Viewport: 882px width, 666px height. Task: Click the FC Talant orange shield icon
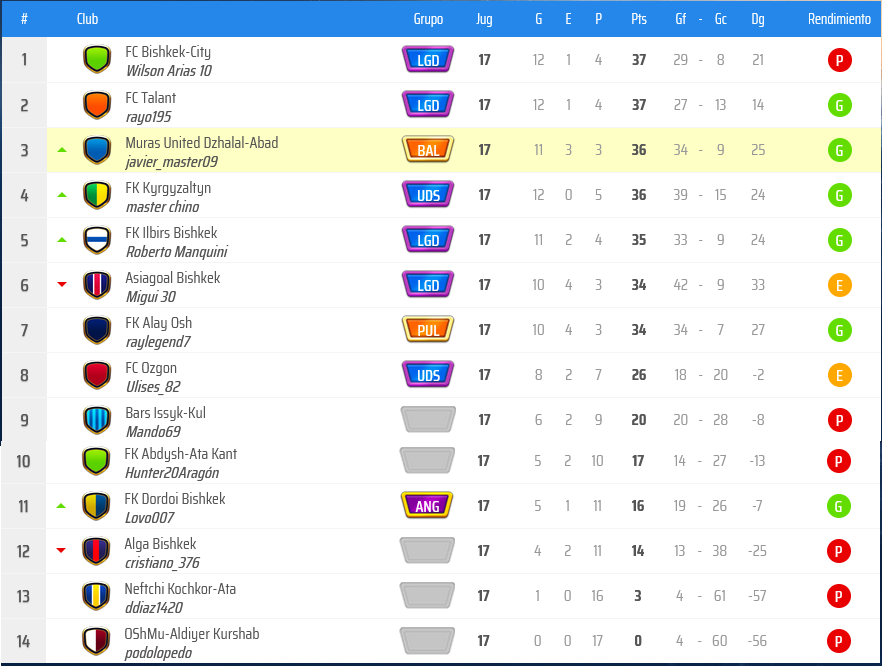(97, 105)
